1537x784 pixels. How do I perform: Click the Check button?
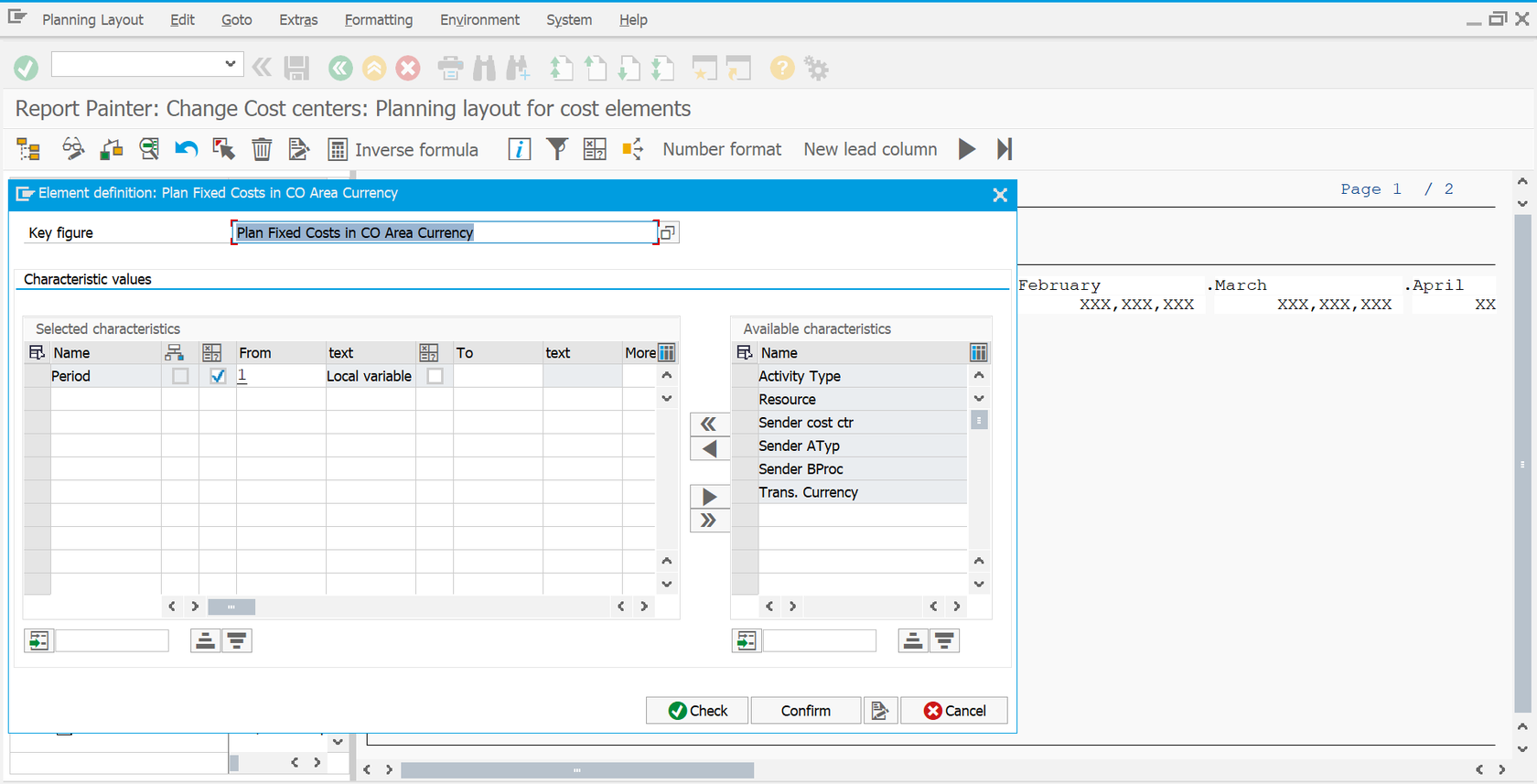(x=697, y=711)
